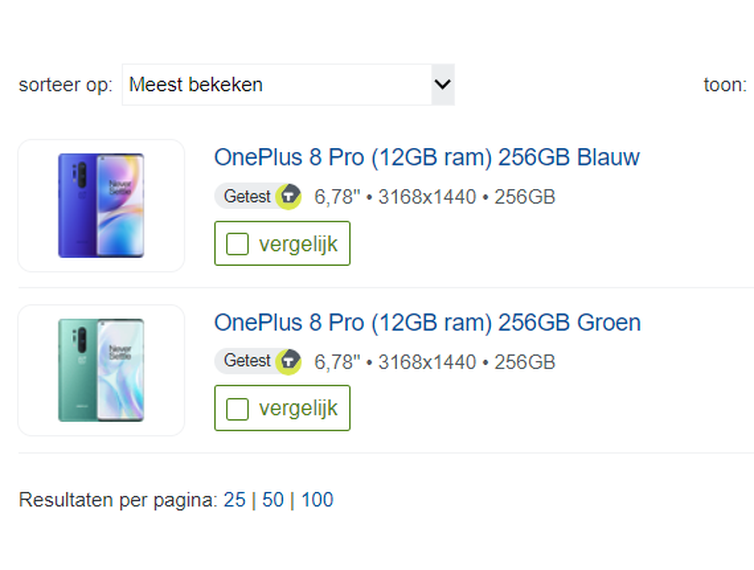Click the specs line under Blauw phone
The image size is (754, 570).
coord(434,197)
